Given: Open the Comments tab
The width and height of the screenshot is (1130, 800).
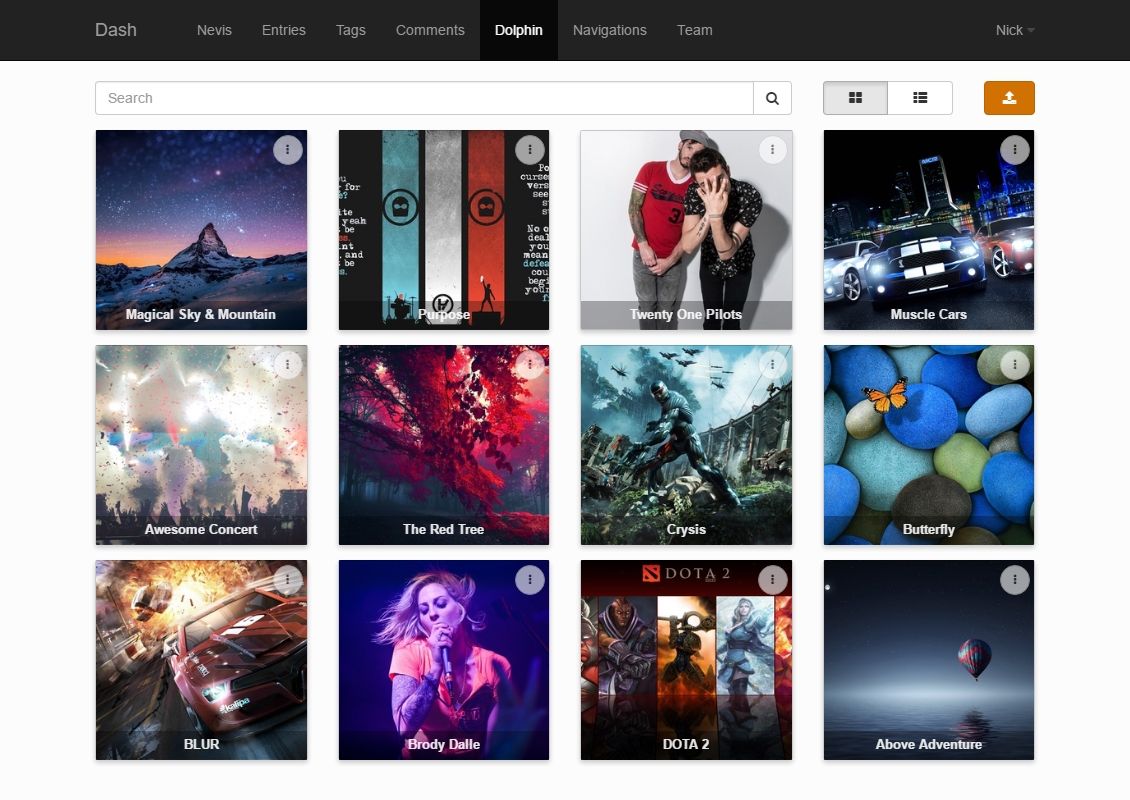Looking at the screenshot, I should 430,30.
